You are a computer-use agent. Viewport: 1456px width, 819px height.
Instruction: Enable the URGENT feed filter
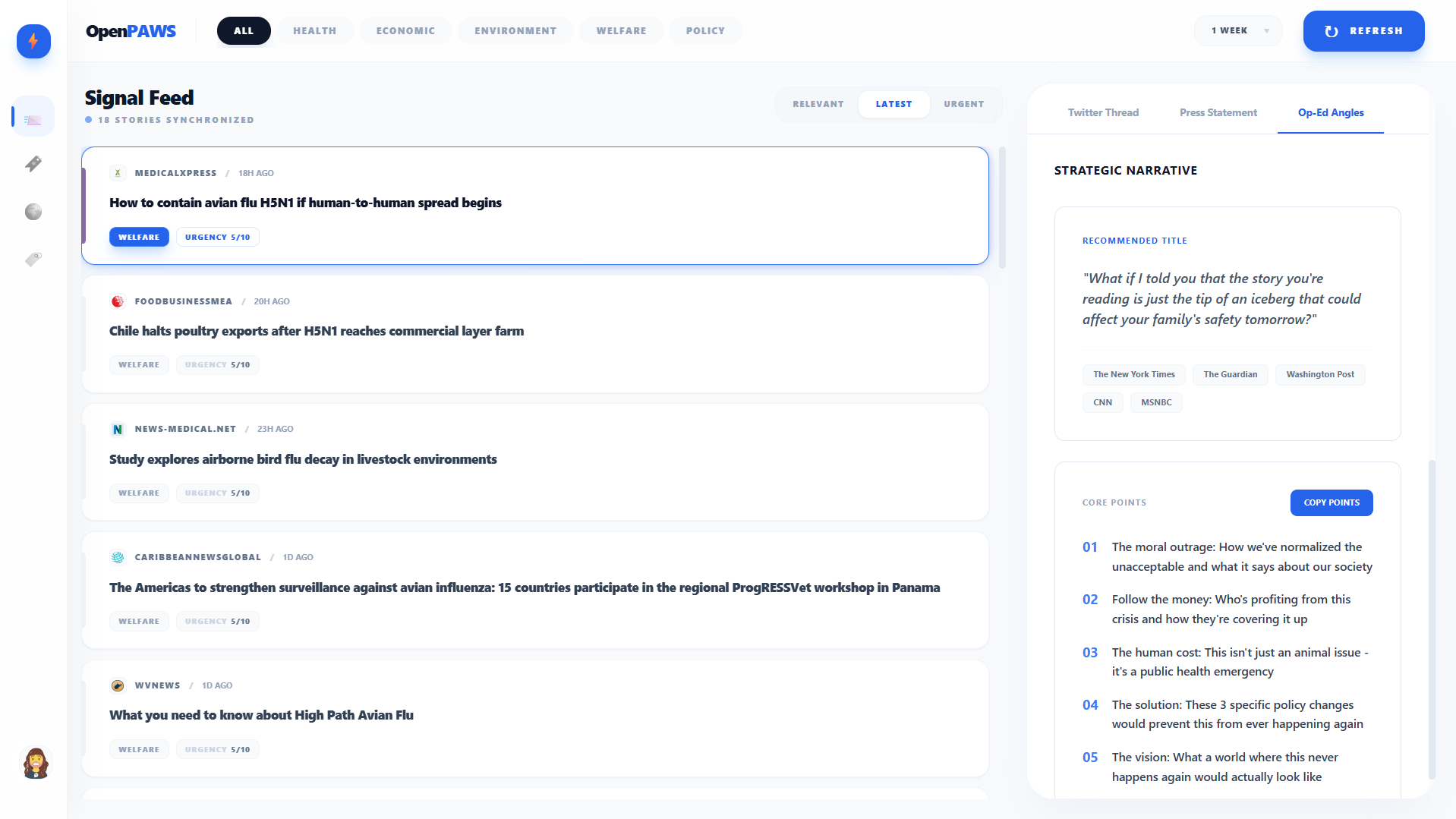pos(963,104)
